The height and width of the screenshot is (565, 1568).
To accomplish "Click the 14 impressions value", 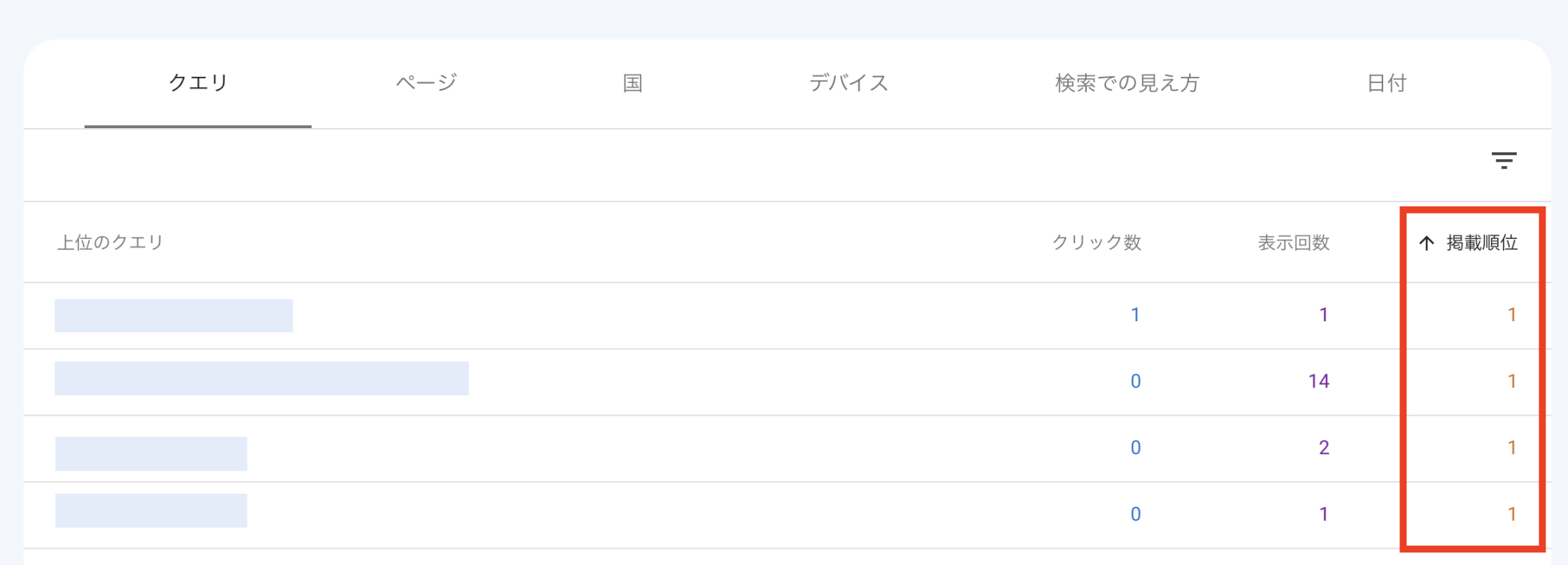I will [1319, 381].
